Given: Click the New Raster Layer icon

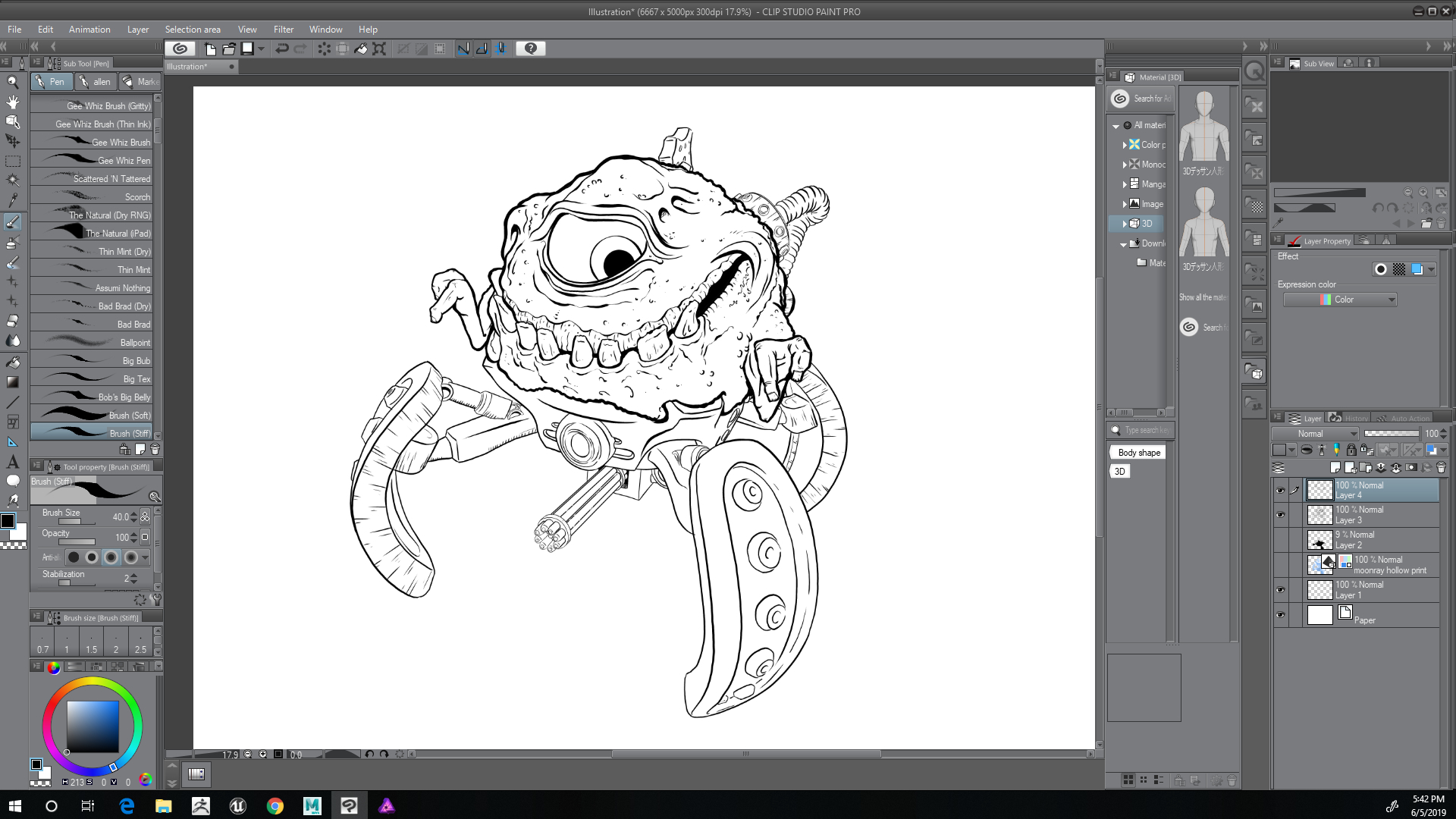Looking at the screenshot, I should (1335, 467).
